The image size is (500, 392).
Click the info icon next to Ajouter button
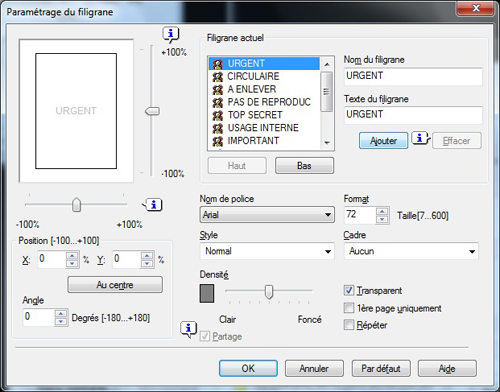click(x=421, y=138)
